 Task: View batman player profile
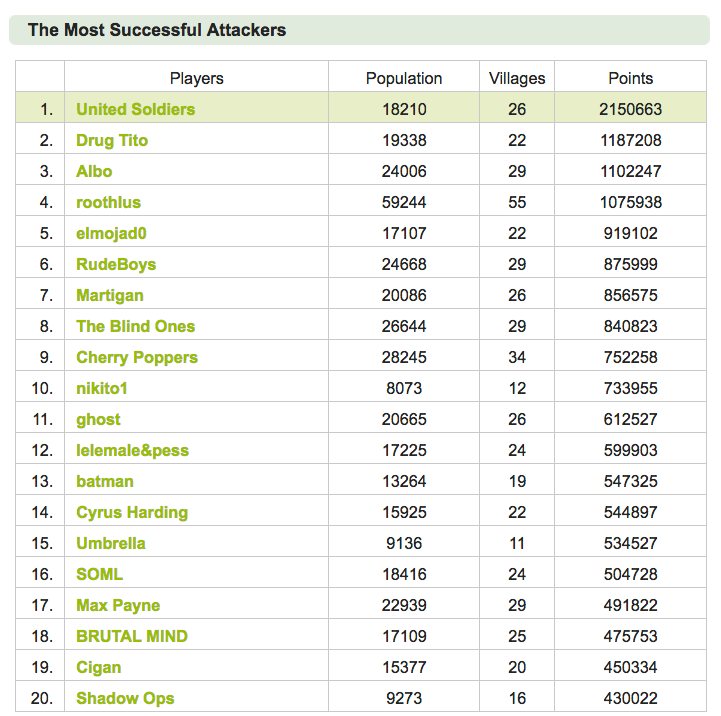tap(105, 481)
